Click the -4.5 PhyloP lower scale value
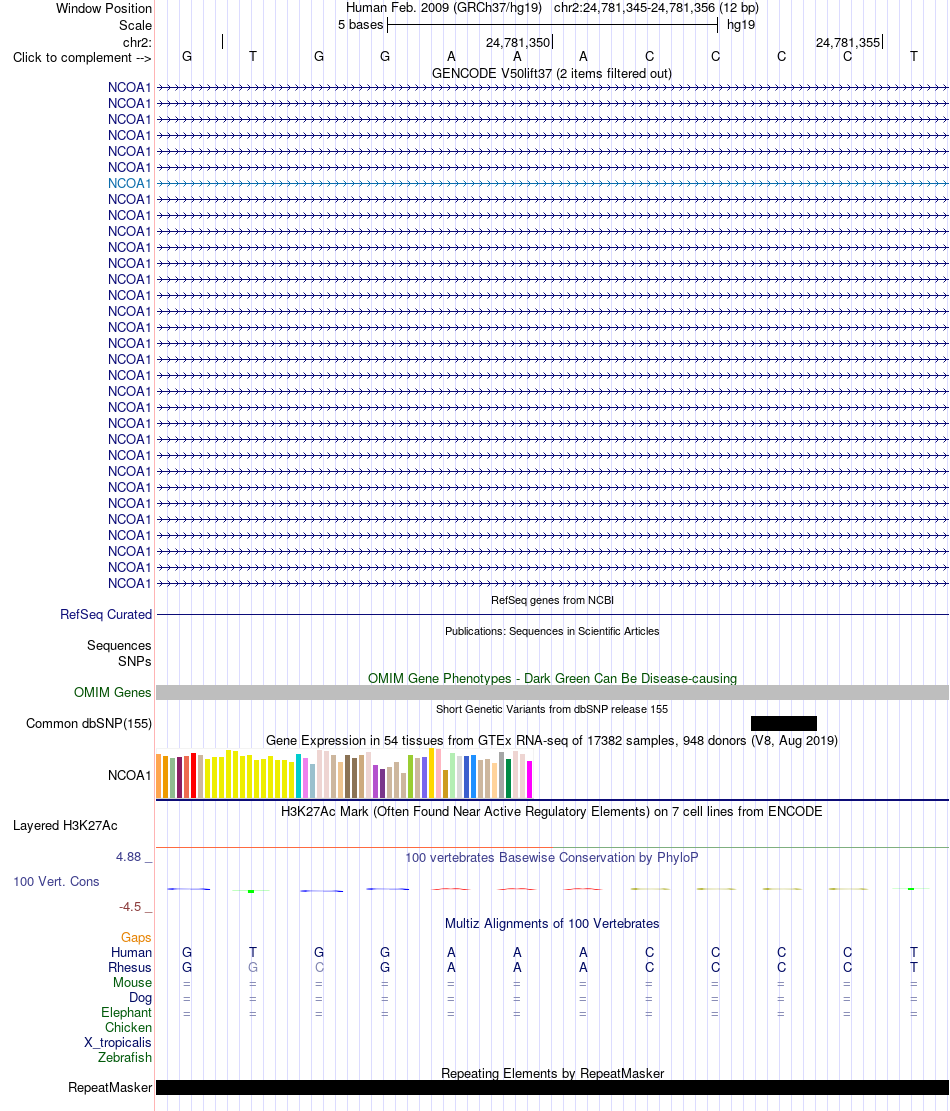 tap(130, 907)
